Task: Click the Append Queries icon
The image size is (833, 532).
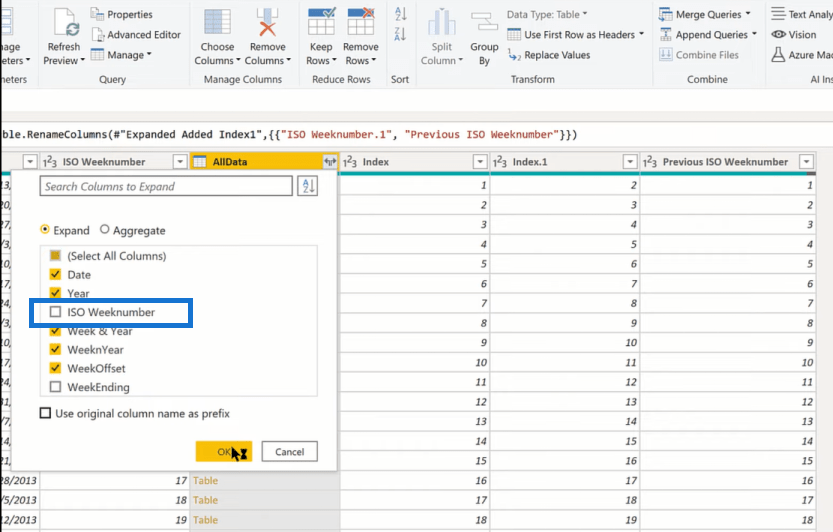Action: [x=666, y=35]
